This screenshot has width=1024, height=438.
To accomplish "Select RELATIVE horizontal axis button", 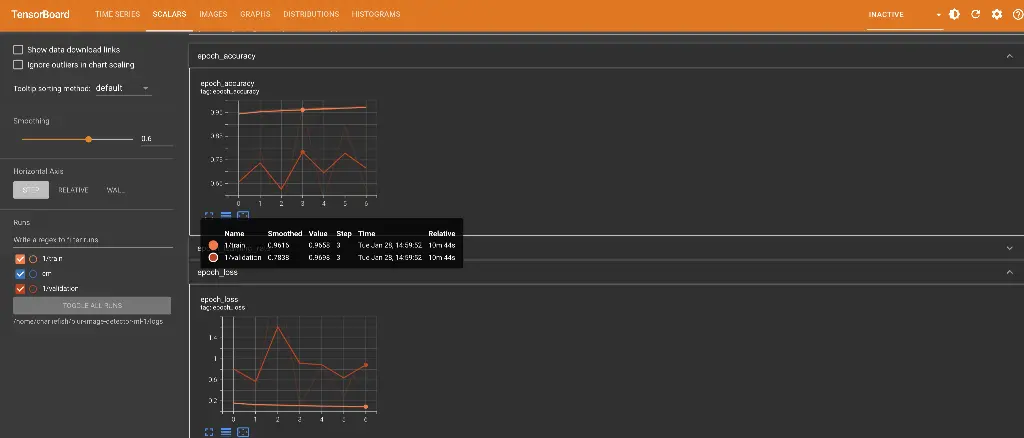I will [x=73, y=190].
